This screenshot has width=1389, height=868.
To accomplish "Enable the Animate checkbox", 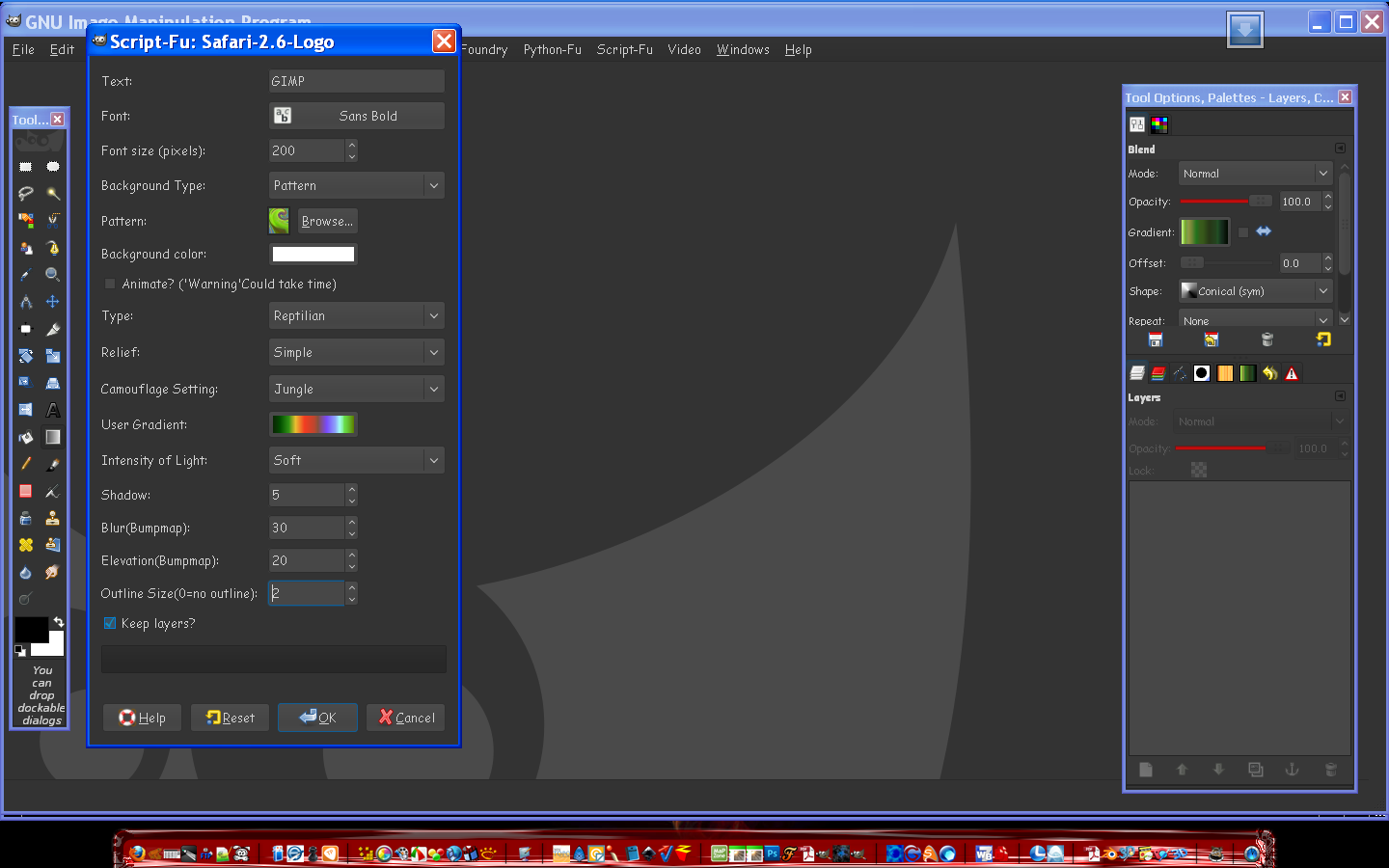I will (110, 284).
